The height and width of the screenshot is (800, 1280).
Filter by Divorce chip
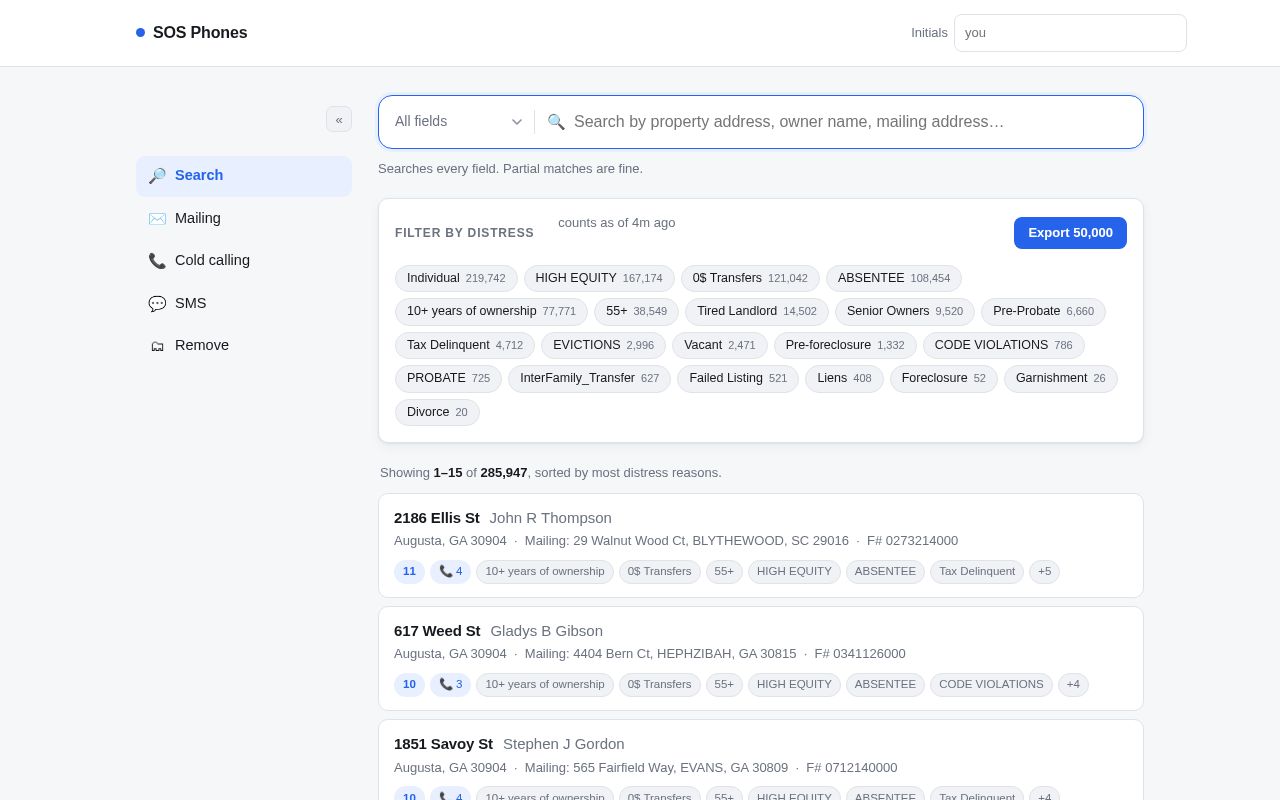tap(437, 412)
